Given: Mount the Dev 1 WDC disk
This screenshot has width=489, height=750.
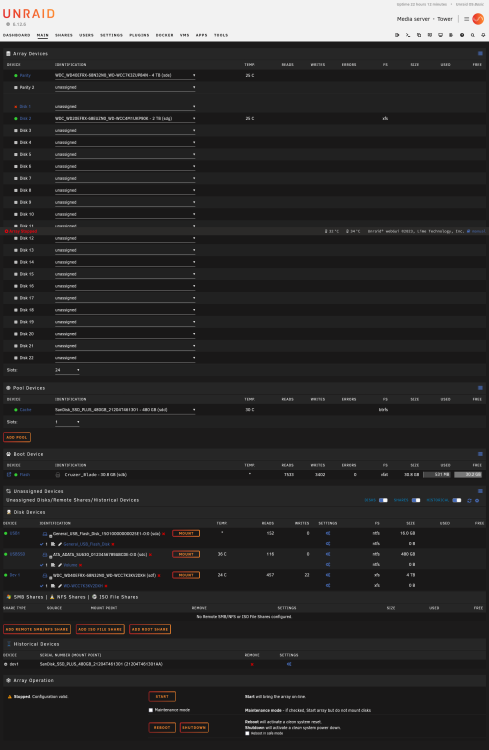Looking at the screenshot, I should (186, 575).
